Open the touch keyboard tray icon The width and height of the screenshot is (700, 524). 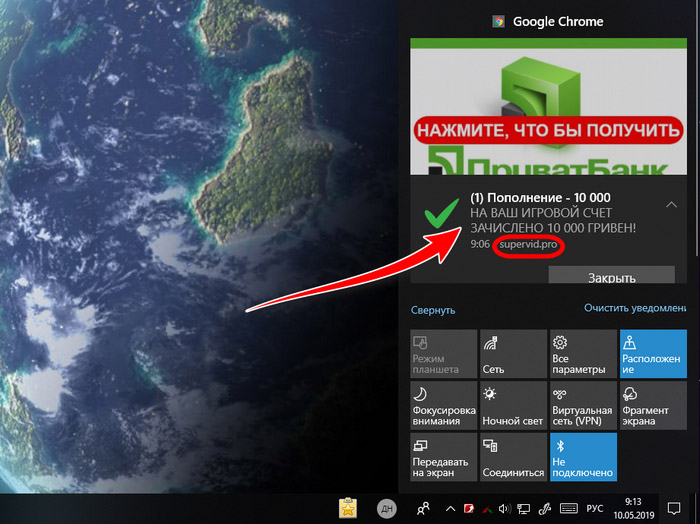point(569,508)
